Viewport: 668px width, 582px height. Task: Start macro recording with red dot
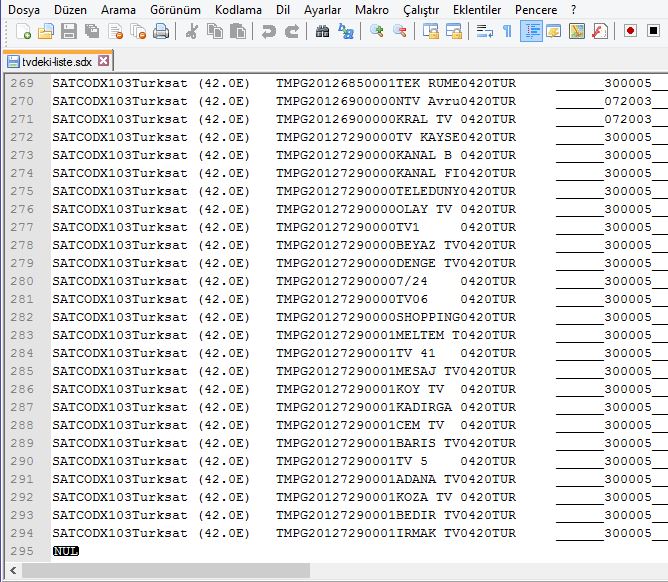(x=631, y=32)
